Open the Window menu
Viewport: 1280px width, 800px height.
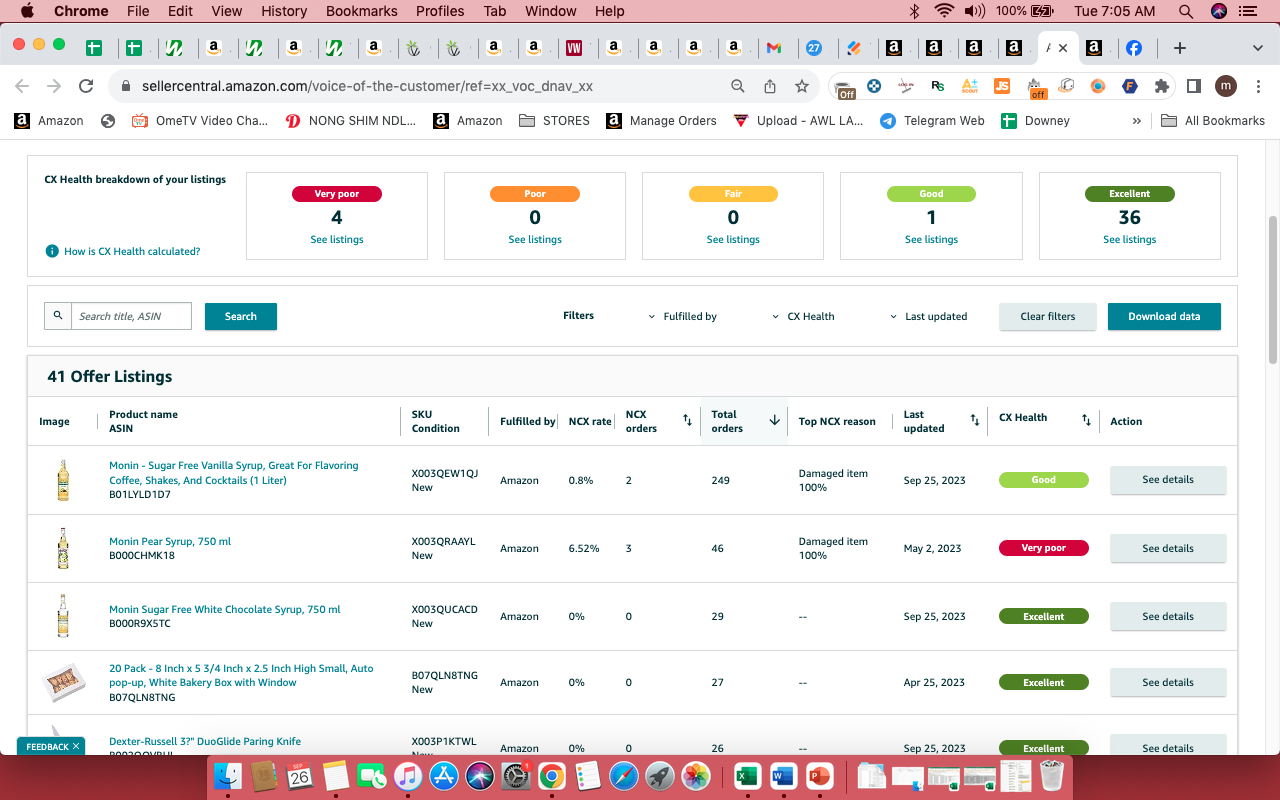[x=550, y=11]
